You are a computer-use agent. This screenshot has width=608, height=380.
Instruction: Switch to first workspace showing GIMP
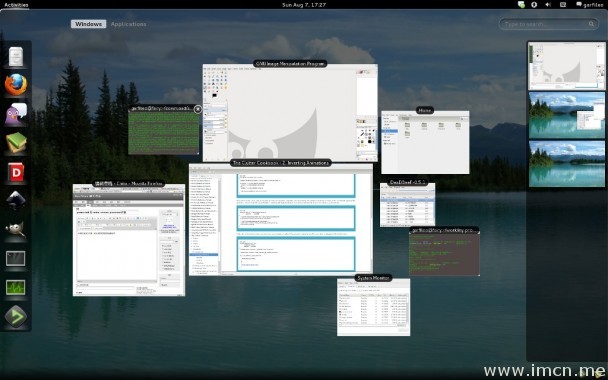pyautogui.click(x=567, y=66)
